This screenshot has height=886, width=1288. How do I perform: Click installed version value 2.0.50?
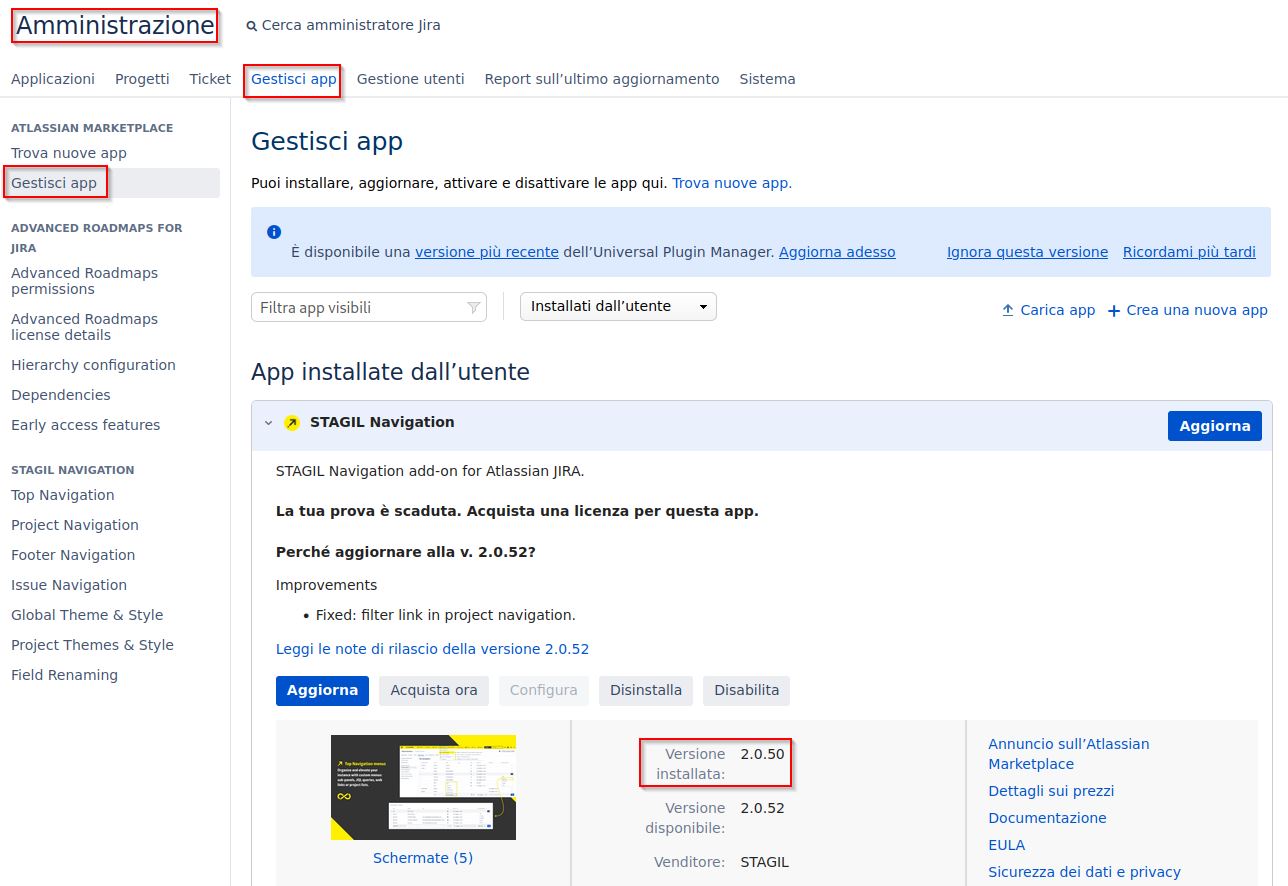tap(762, 754)
